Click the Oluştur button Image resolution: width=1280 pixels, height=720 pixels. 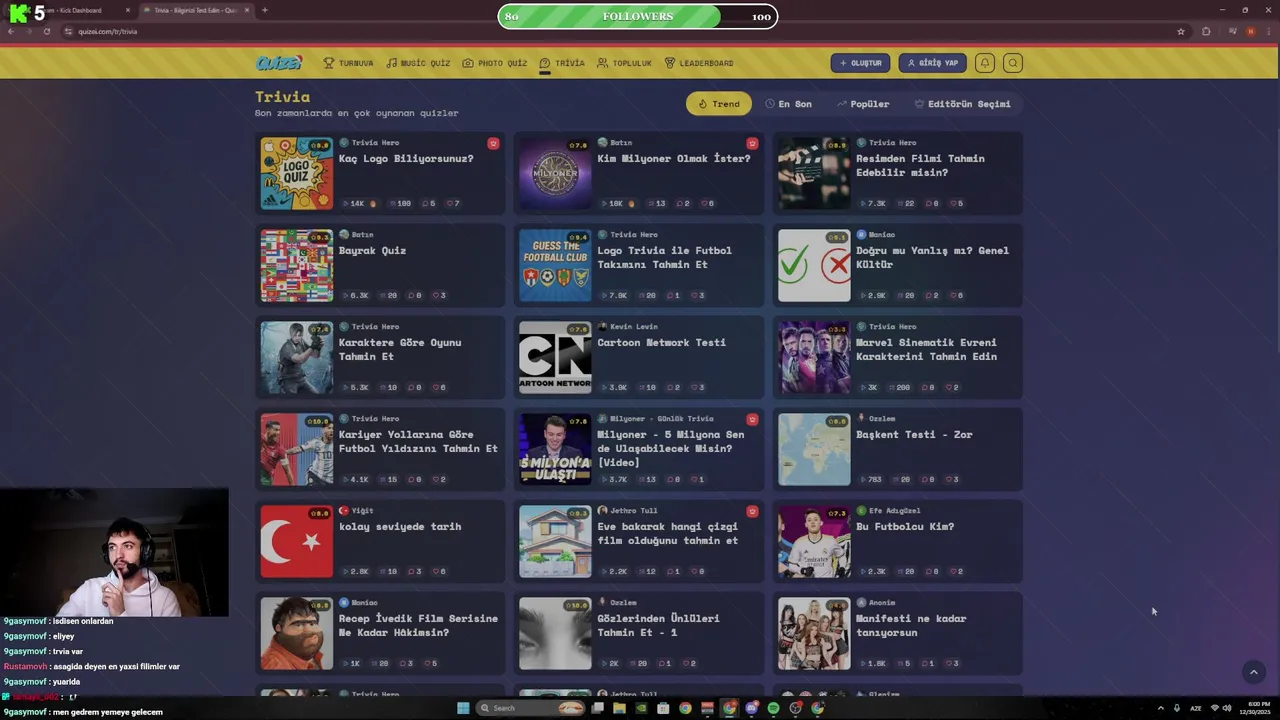[860, 63]
